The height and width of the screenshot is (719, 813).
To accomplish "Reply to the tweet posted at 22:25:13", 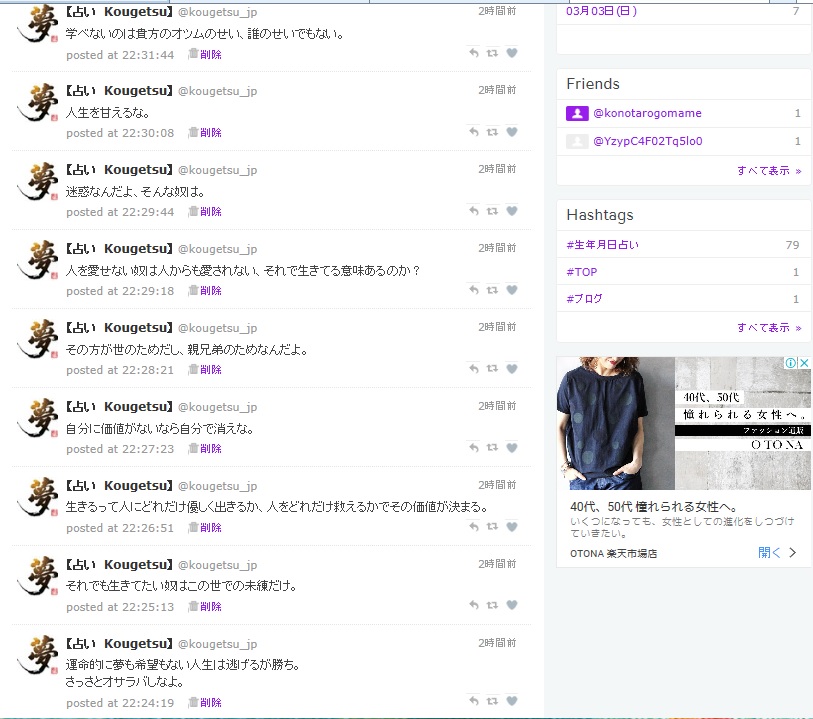I will pyautogui.click(x=474, y=605).
